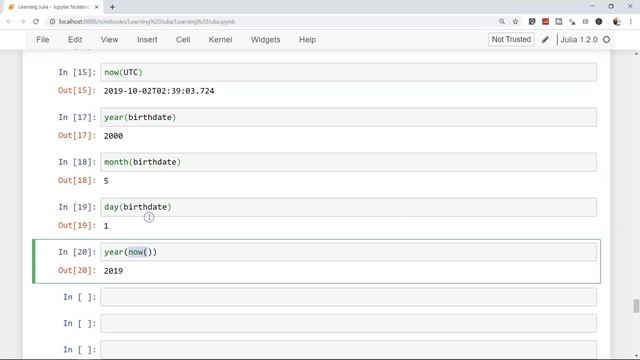Open the Kernel menu
This screenshot has height=360, width=640.
coord(220,40)
